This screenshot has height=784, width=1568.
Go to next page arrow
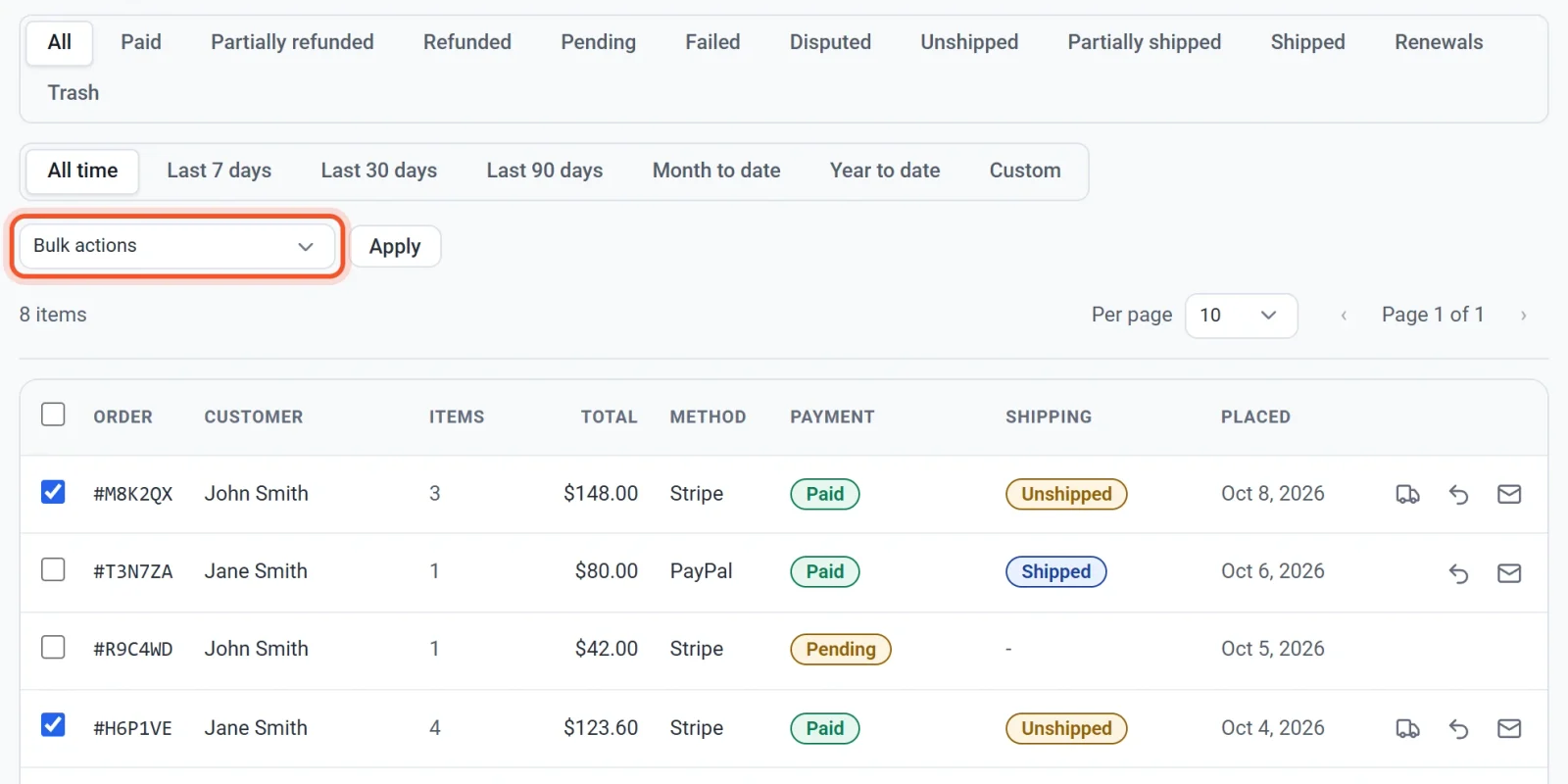pos(1523,315)
